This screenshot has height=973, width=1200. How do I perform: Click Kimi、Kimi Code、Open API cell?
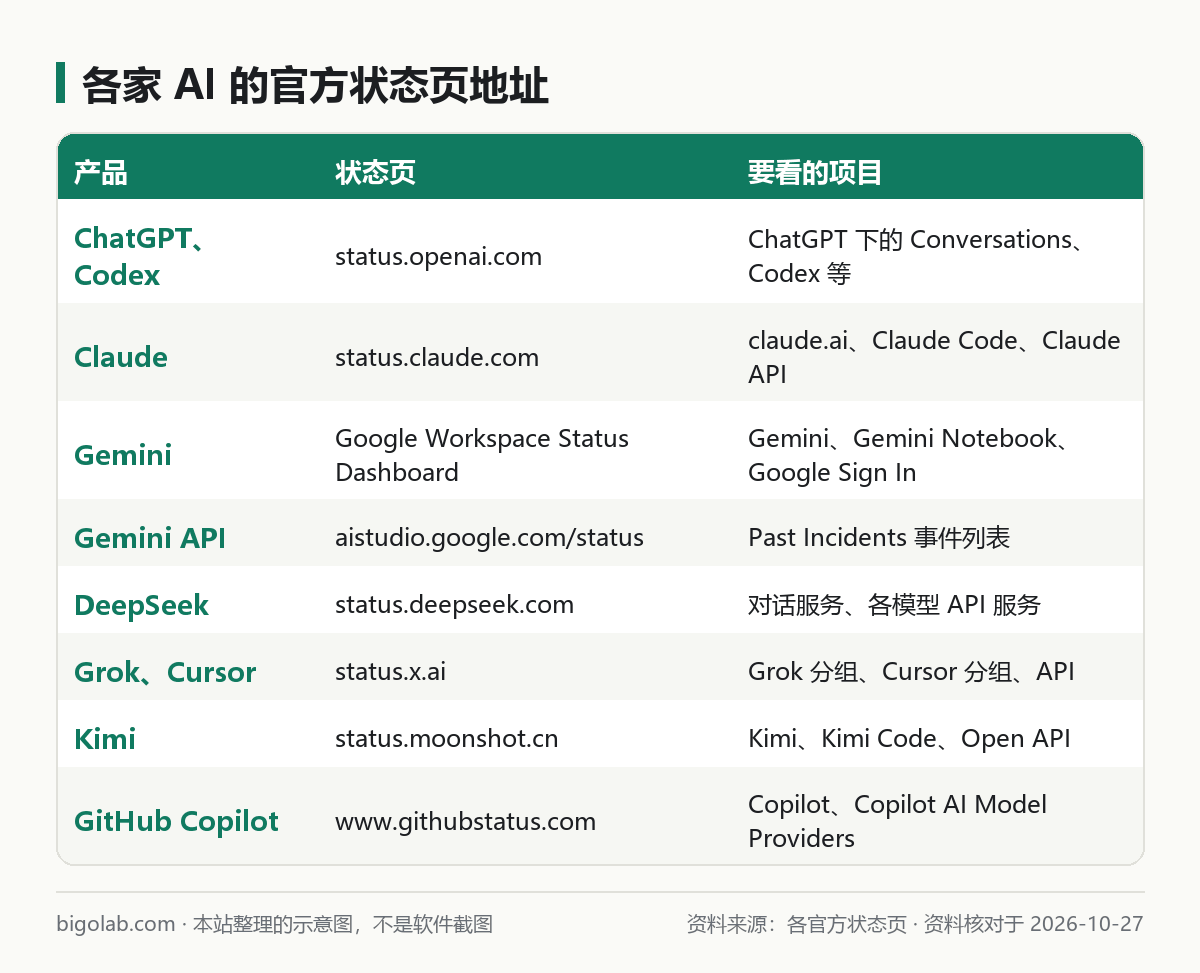click(x=909, y=738)
